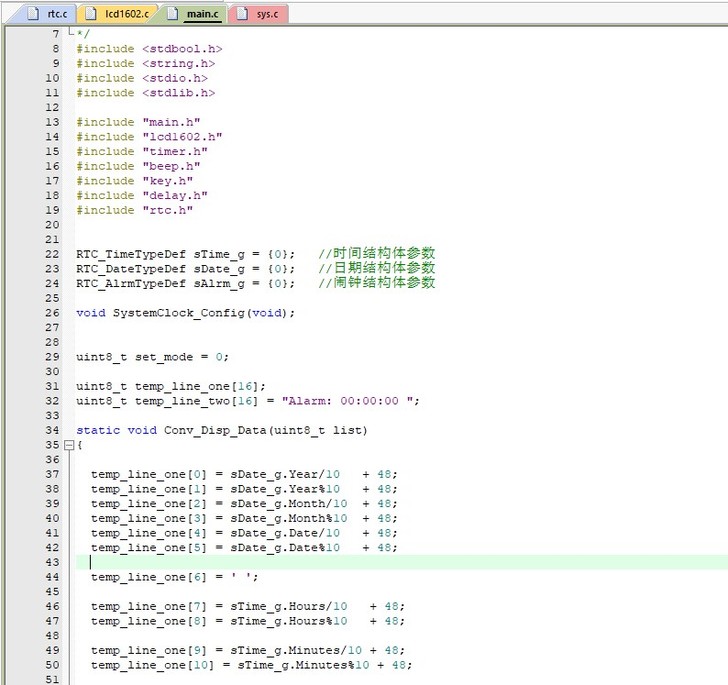Switch to the rtc.c tab
The image size is (728, 685).
46,14
